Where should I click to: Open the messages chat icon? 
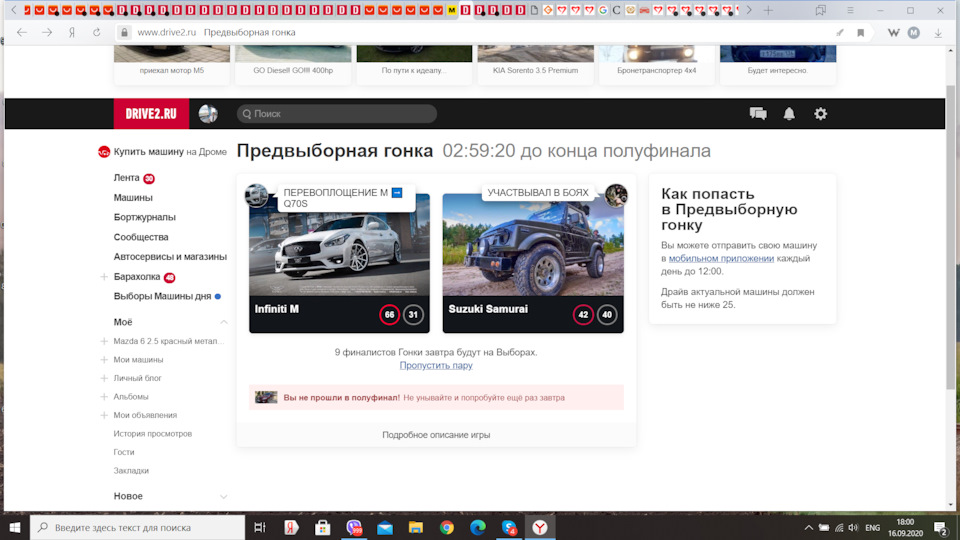[758, 114]
